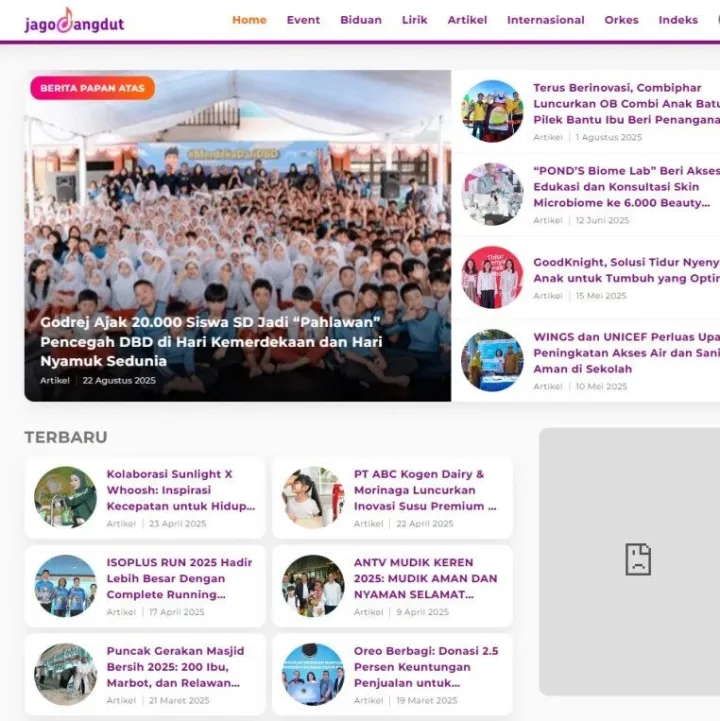Click the Gerakan Masjid Bersih thumbnail
Screen dimensions: 720x721
tap(65, 674)
